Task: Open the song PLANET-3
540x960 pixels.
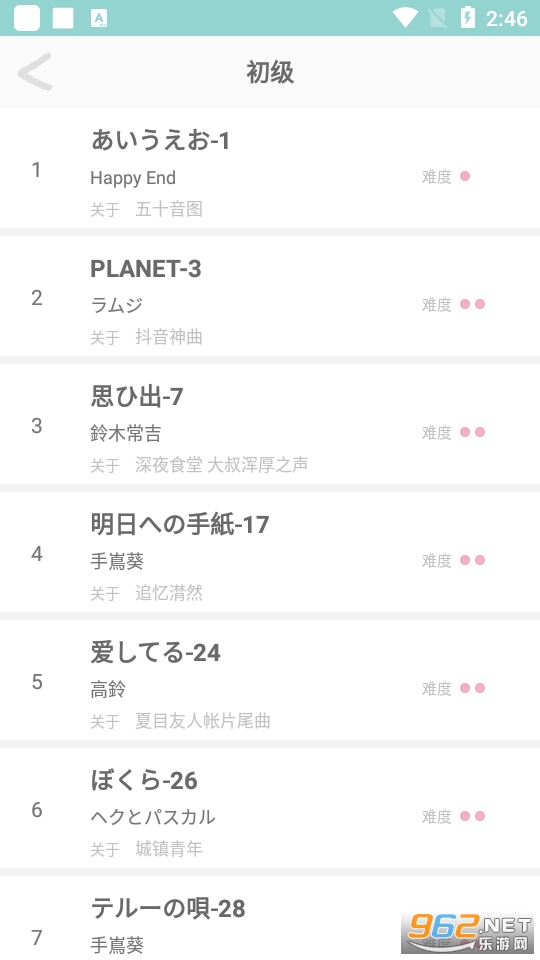Action: point(270,298)
